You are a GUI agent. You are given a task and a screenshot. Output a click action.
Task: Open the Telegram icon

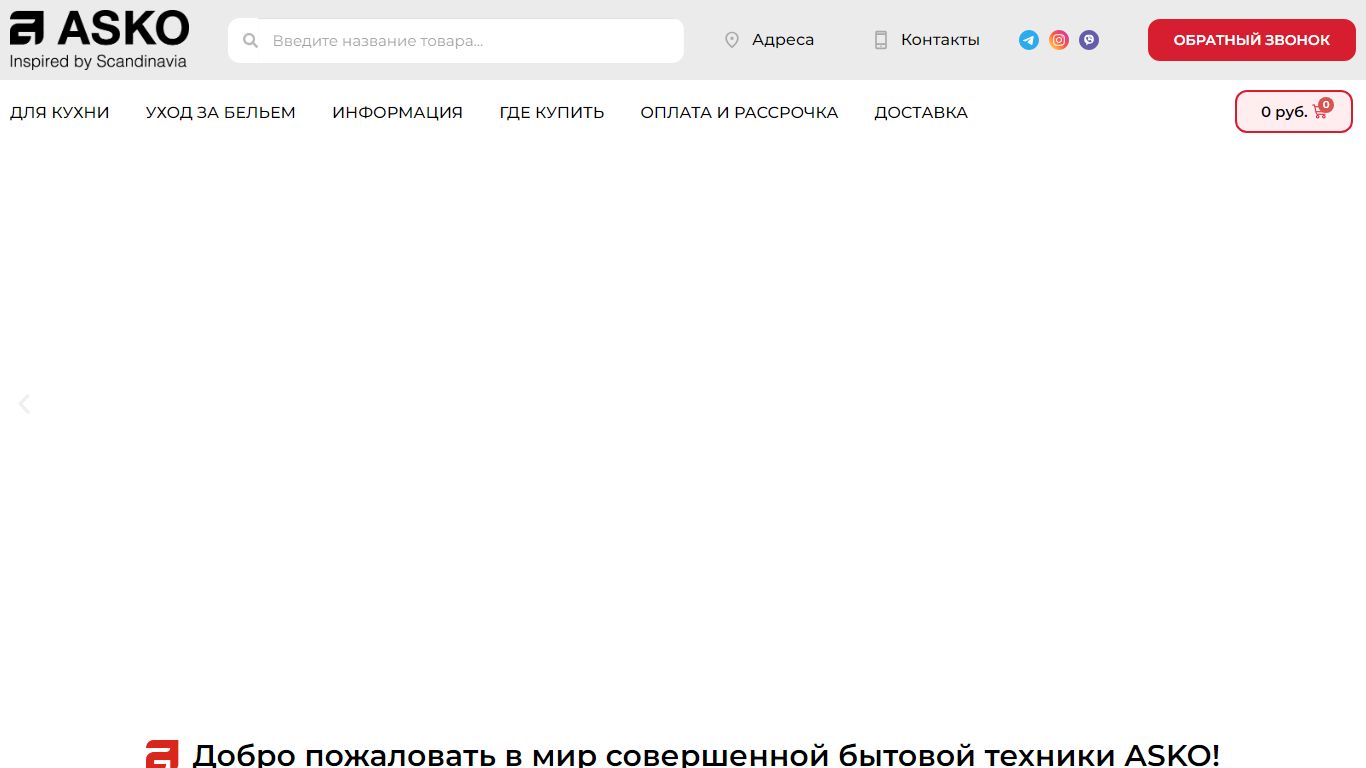(1029, 40)
